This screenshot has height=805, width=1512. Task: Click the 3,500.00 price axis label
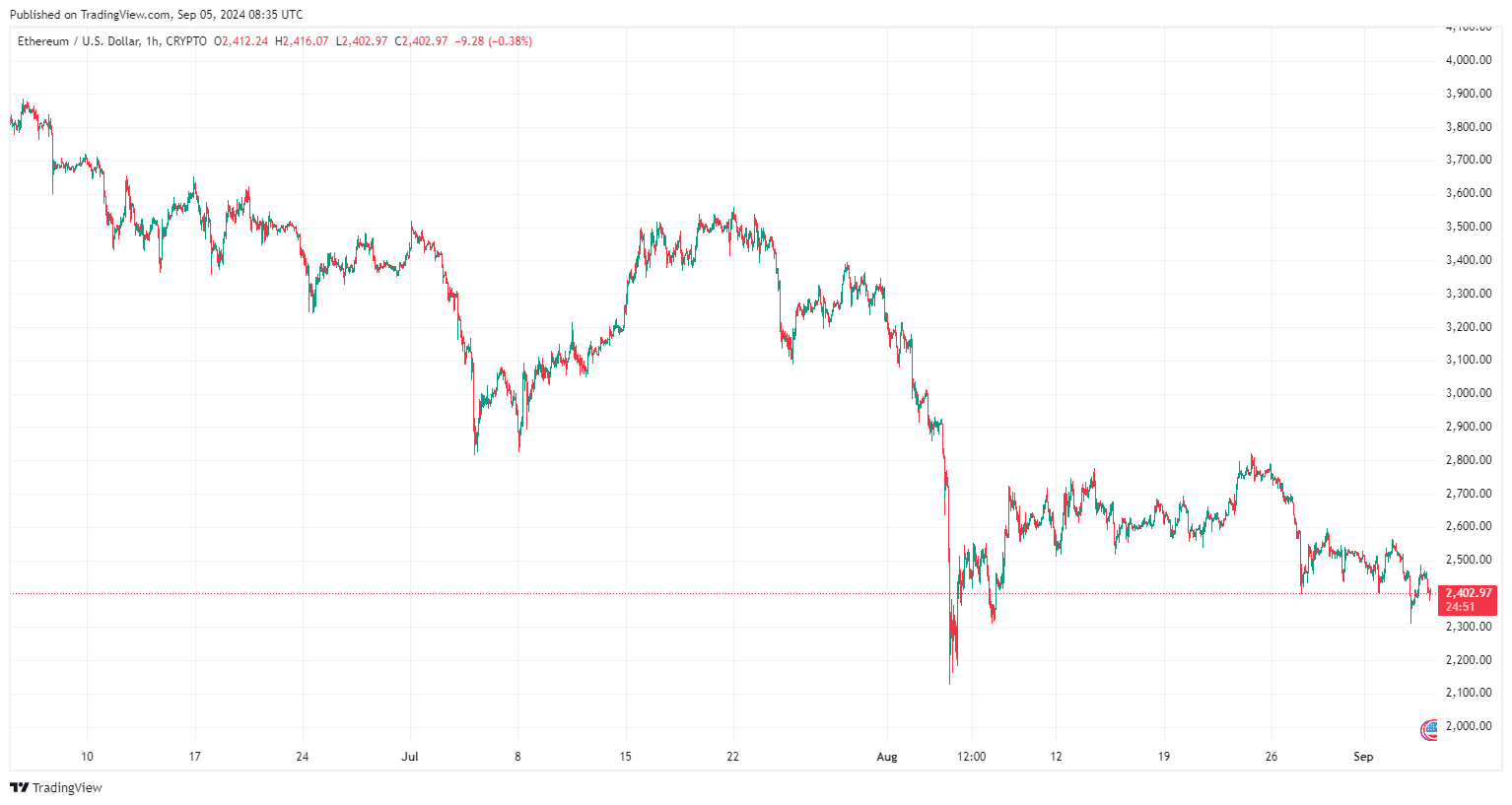(x=1469, y=227)
